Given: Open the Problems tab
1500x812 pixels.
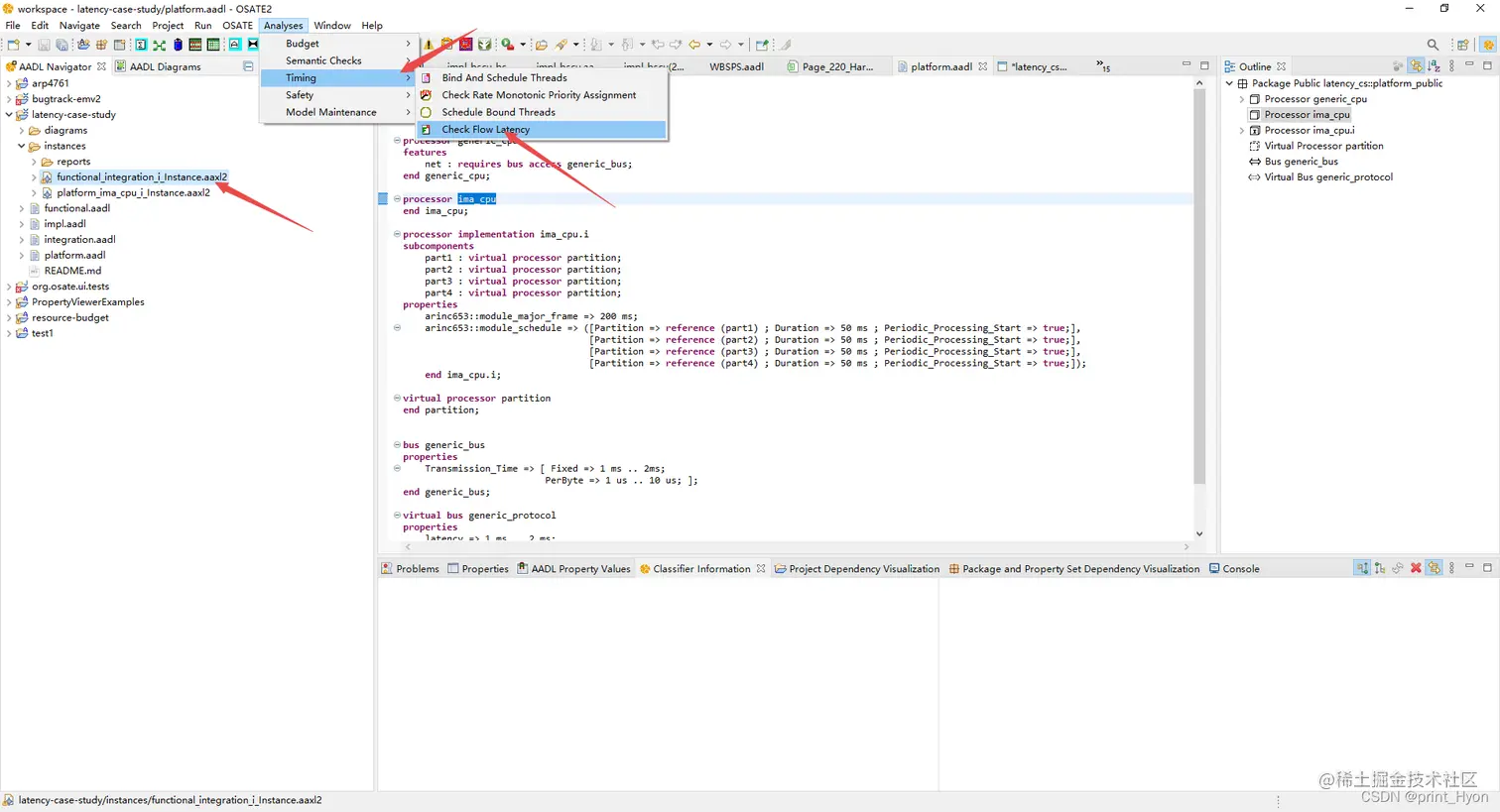Looking at the screenshot, I should point(410,569).
